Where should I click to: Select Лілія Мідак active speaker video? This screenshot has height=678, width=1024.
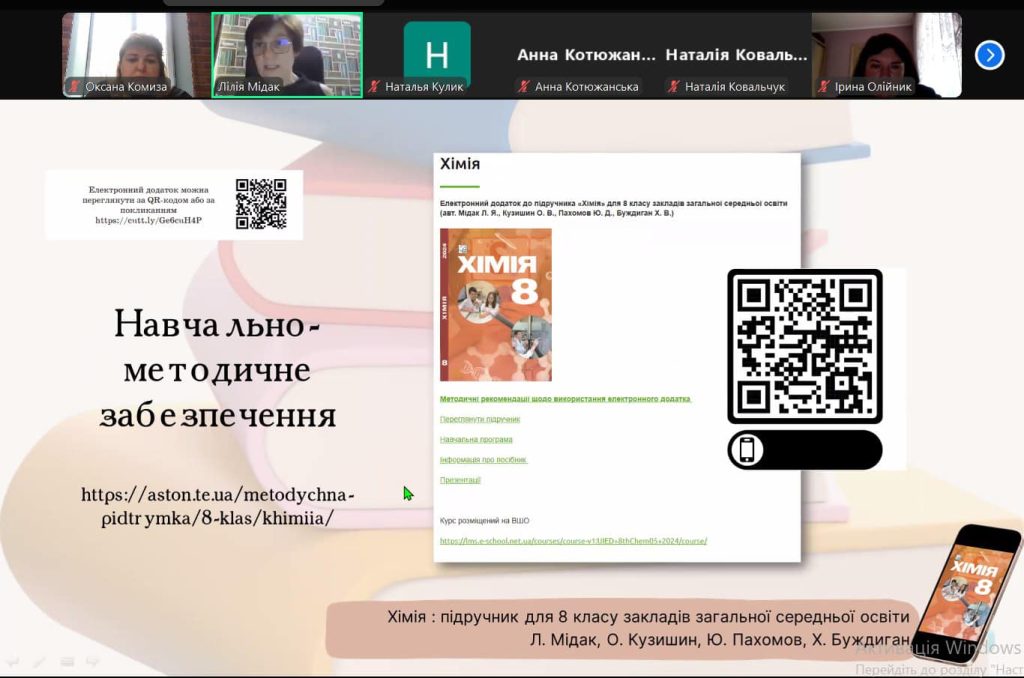tap(287, 55)
